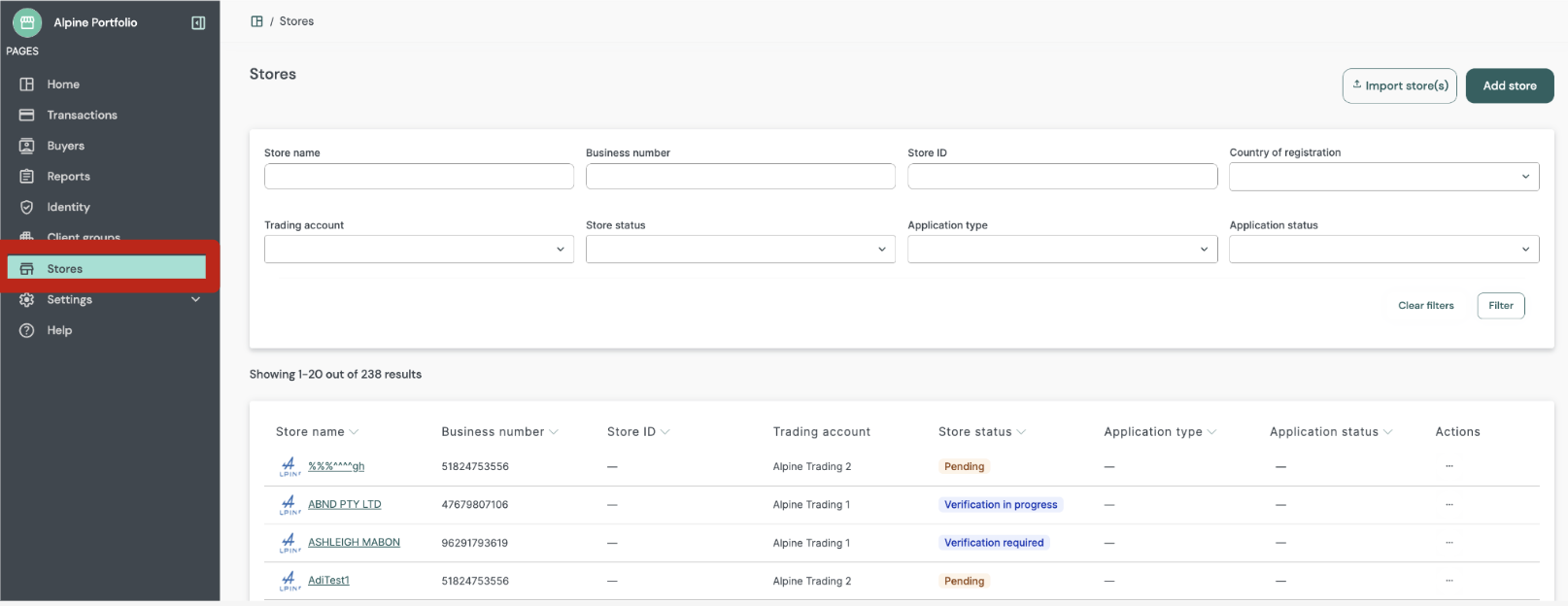Click the Showing 1-20 out of 238 results text
Viewport: 1568px width, 606px height.
pyautogui.click(x=335, y=375)
